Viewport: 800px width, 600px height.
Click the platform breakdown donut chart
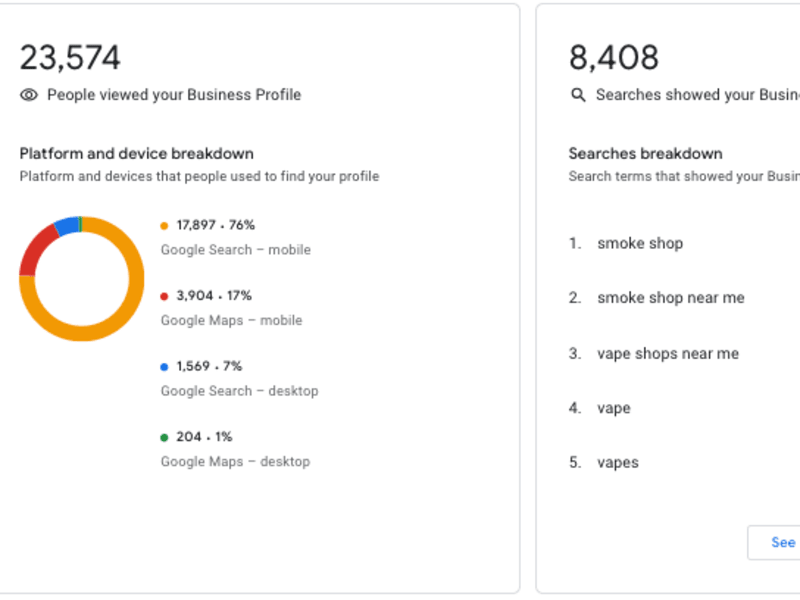(x=82, y=279)
